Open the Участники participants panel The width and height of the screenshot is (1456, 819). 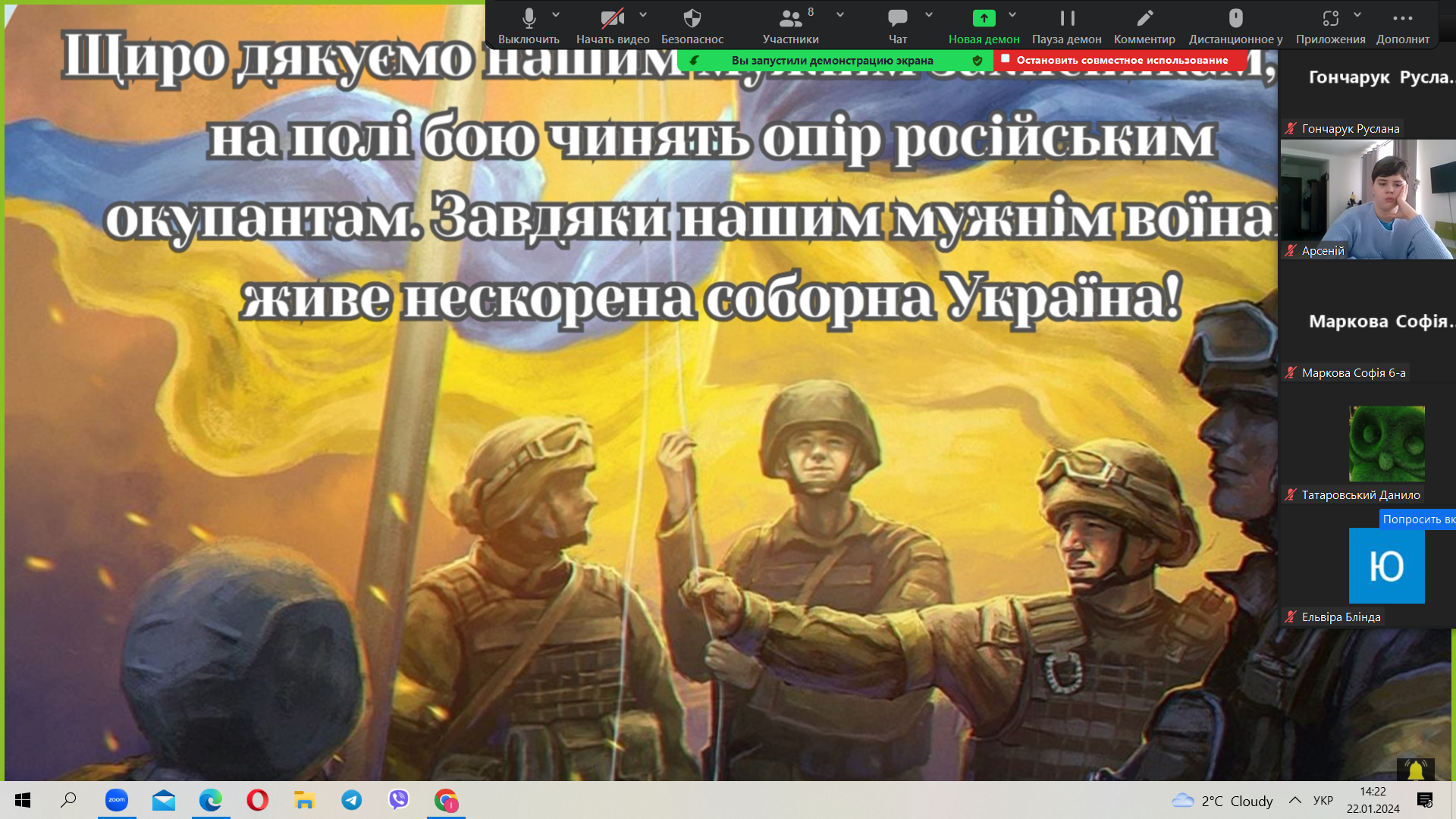point(791,26)
